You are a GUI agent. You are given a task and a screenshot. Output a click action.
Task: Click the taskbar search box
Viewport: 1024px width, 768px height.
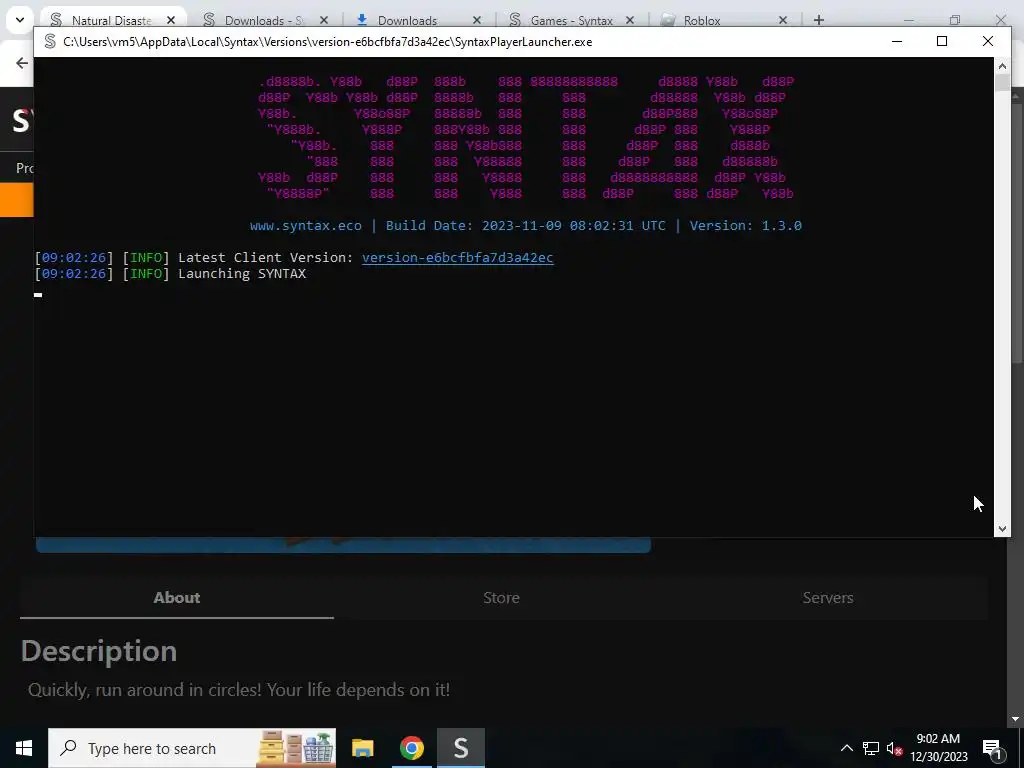click(192, 748)
